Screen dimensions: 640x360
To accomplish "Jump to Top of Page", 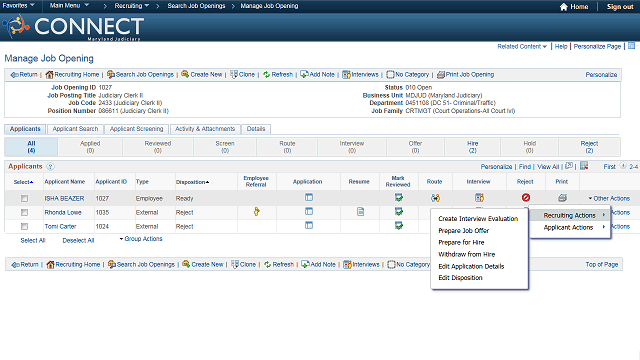I will [x=602, y=264].
